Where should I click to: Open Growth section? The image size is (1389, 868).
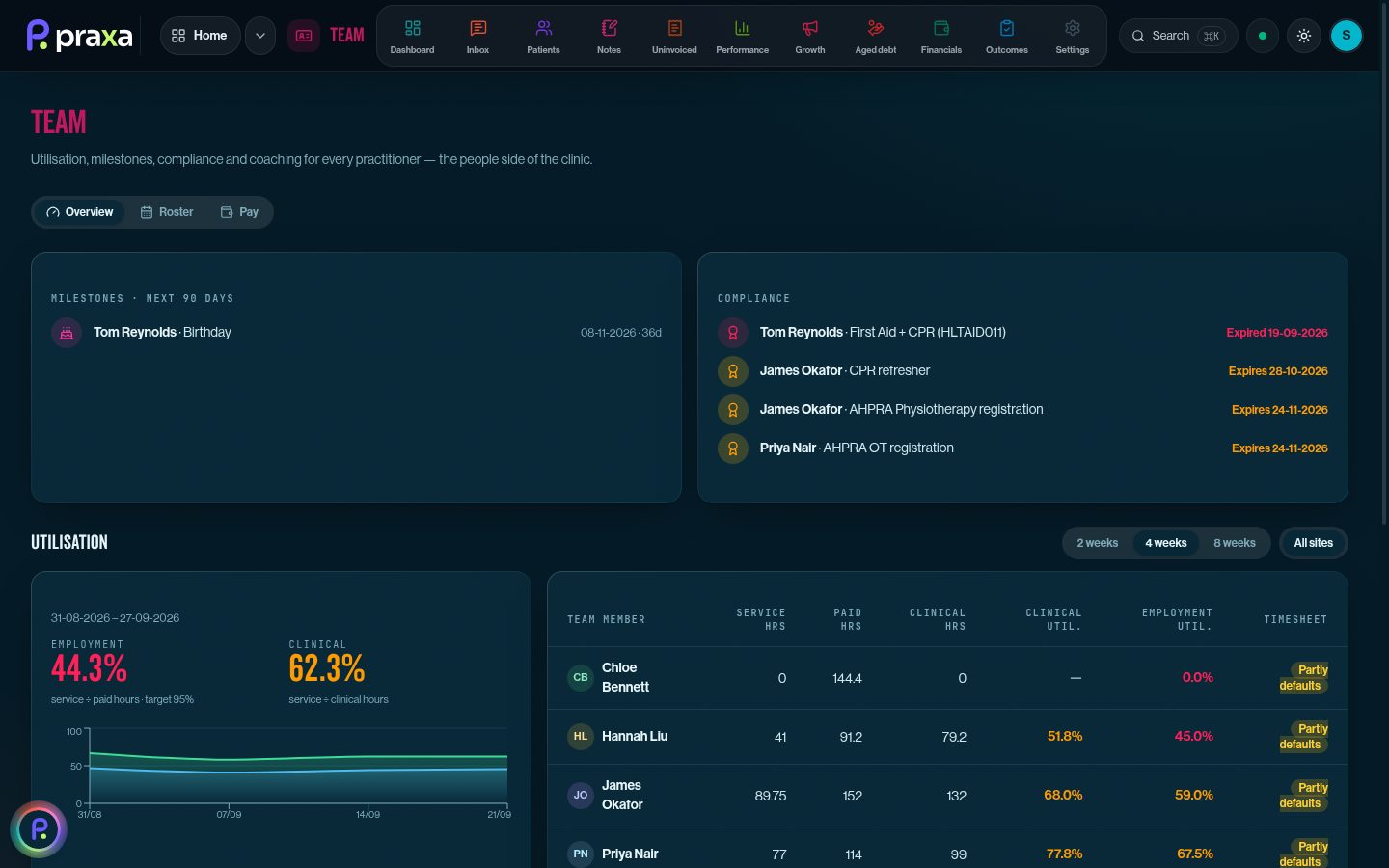coord(810,36)
